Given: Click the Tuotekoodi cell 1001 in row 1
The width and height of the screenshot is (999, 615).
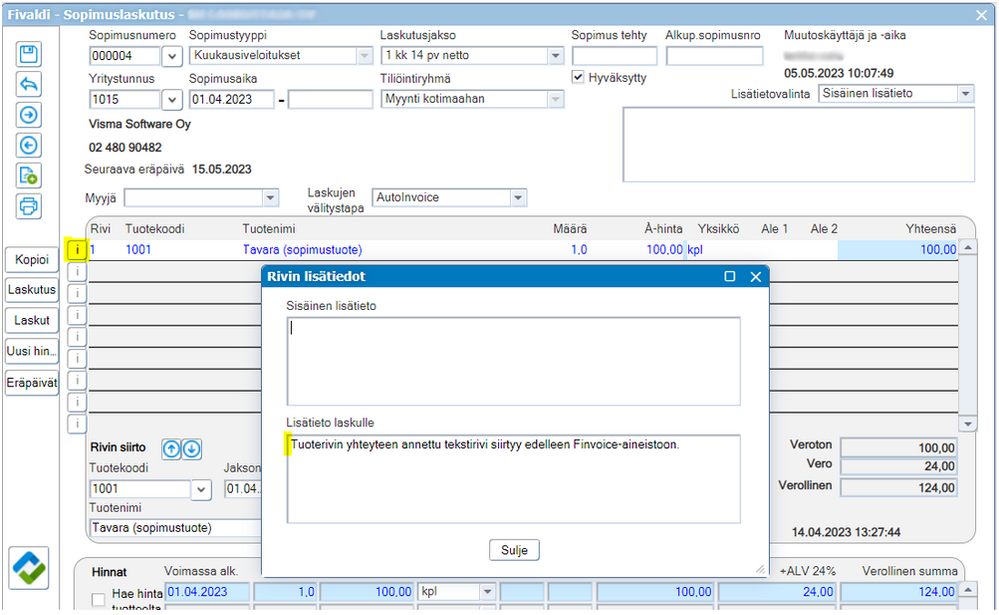Looking at the screenshot, I should click(x=138, y=250).
